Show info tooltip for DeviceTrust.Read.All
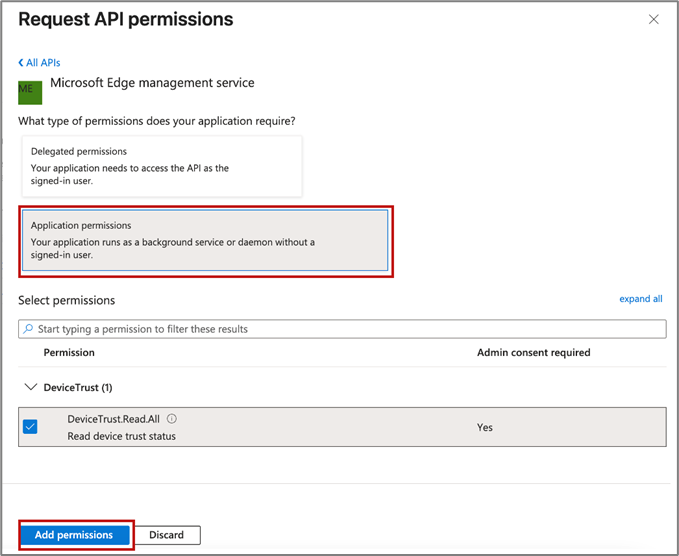The height and width of the screenshot is (556, 679). pos(172,419)
